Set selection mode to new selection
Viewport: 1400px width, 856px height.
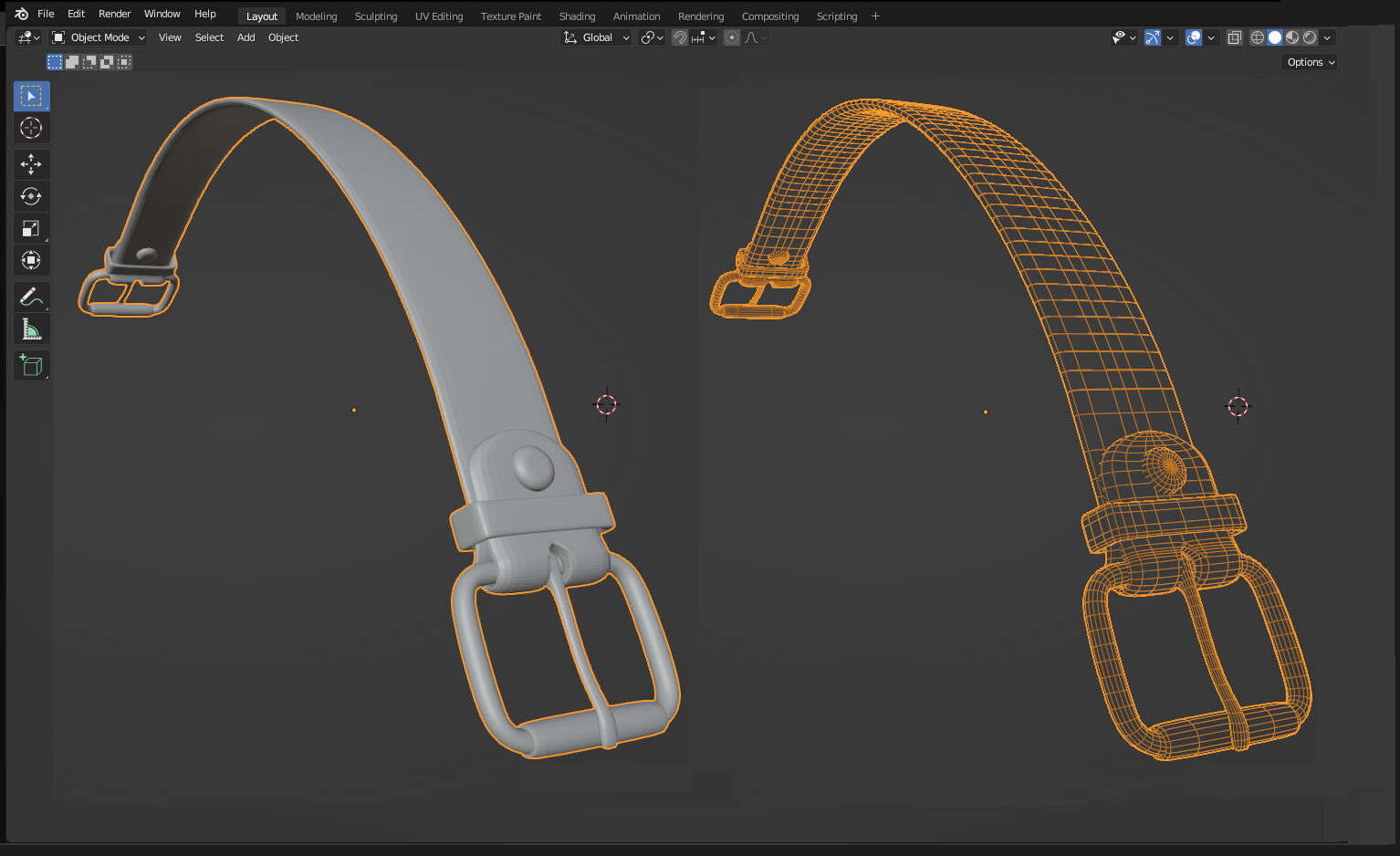(55, 62)
